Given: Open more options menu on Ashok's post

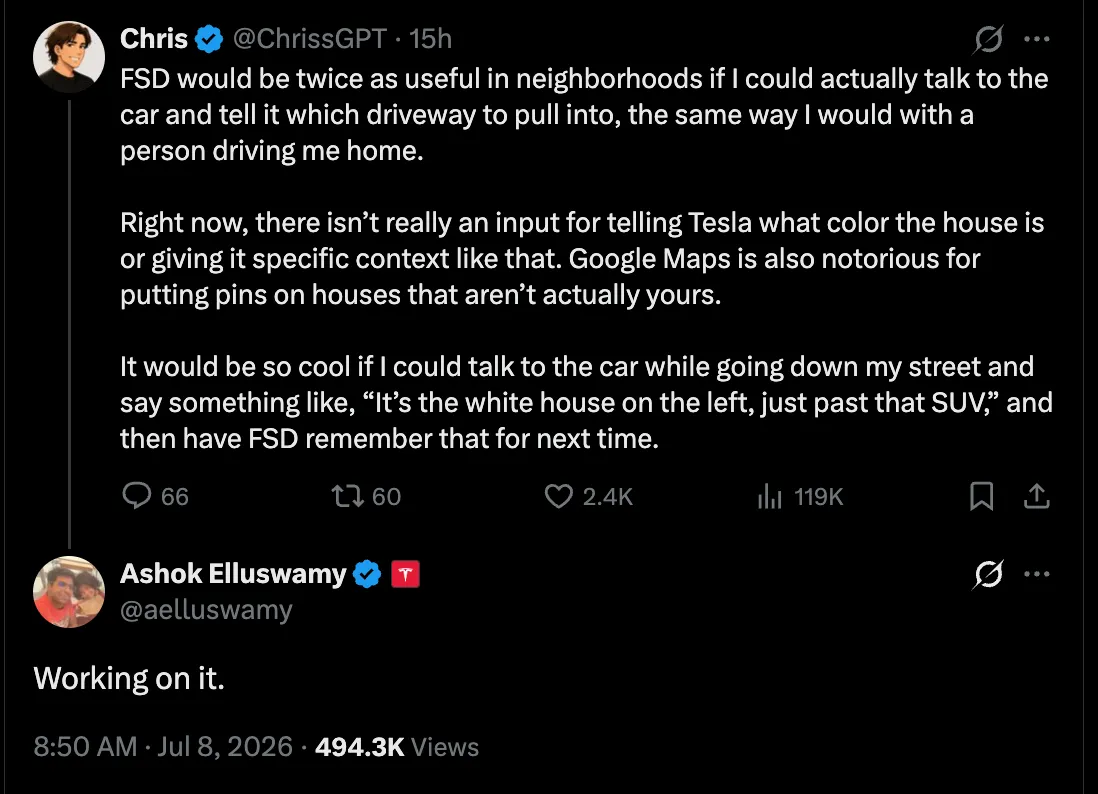Looking at the screenshot, I should coord(1036,574).
